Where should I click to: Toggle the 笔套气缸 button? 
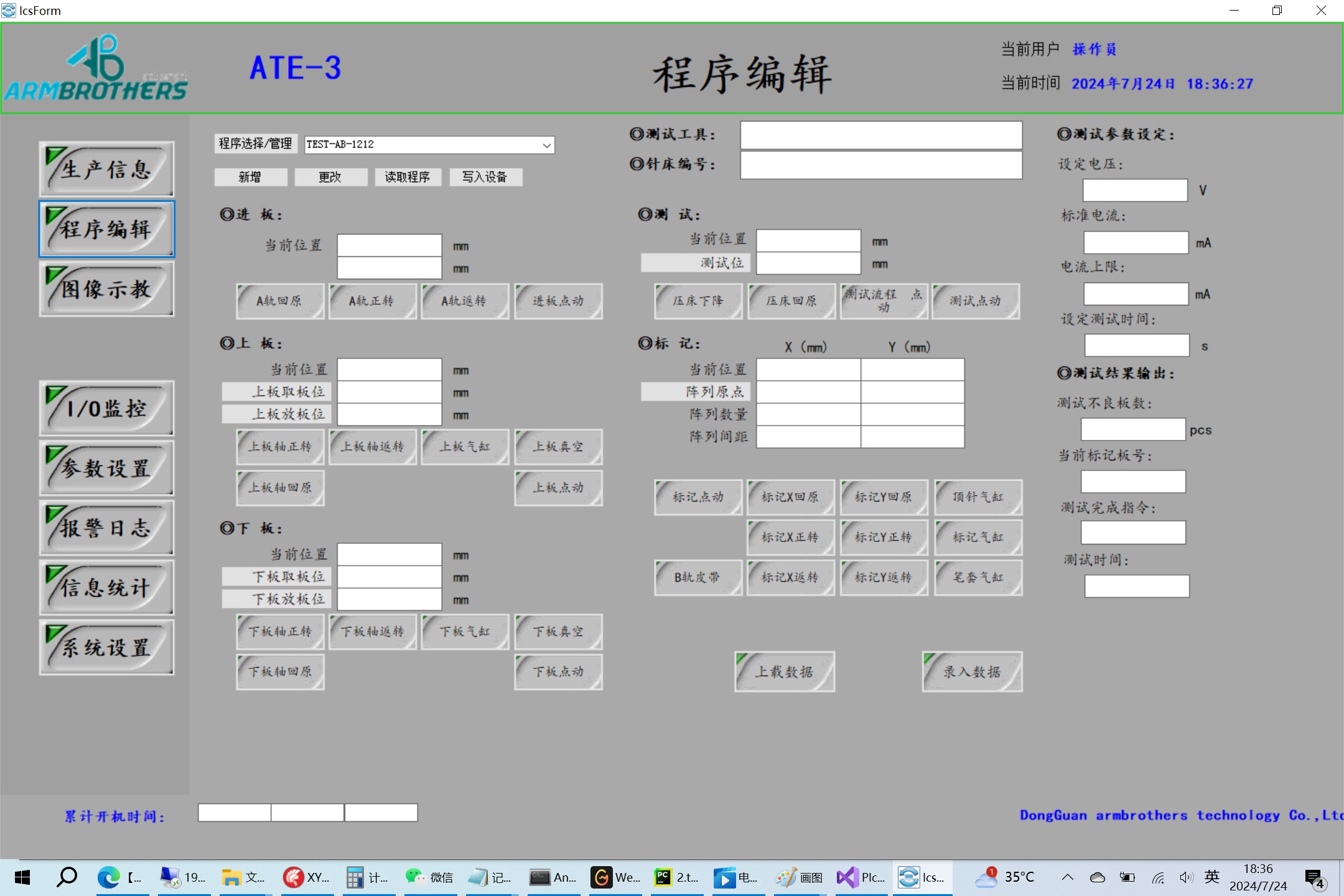tap(978, 577)
